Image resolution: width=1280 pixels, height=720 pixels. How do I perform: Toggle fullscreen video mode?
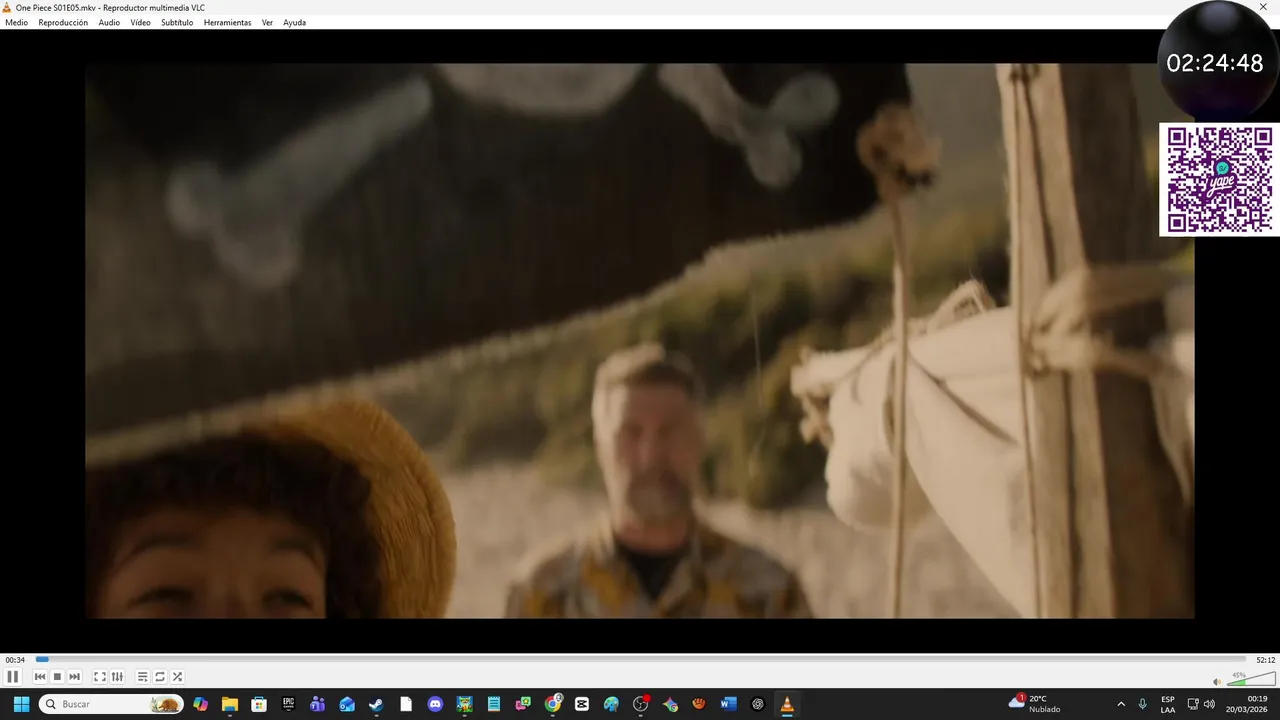tap(100, 677)
